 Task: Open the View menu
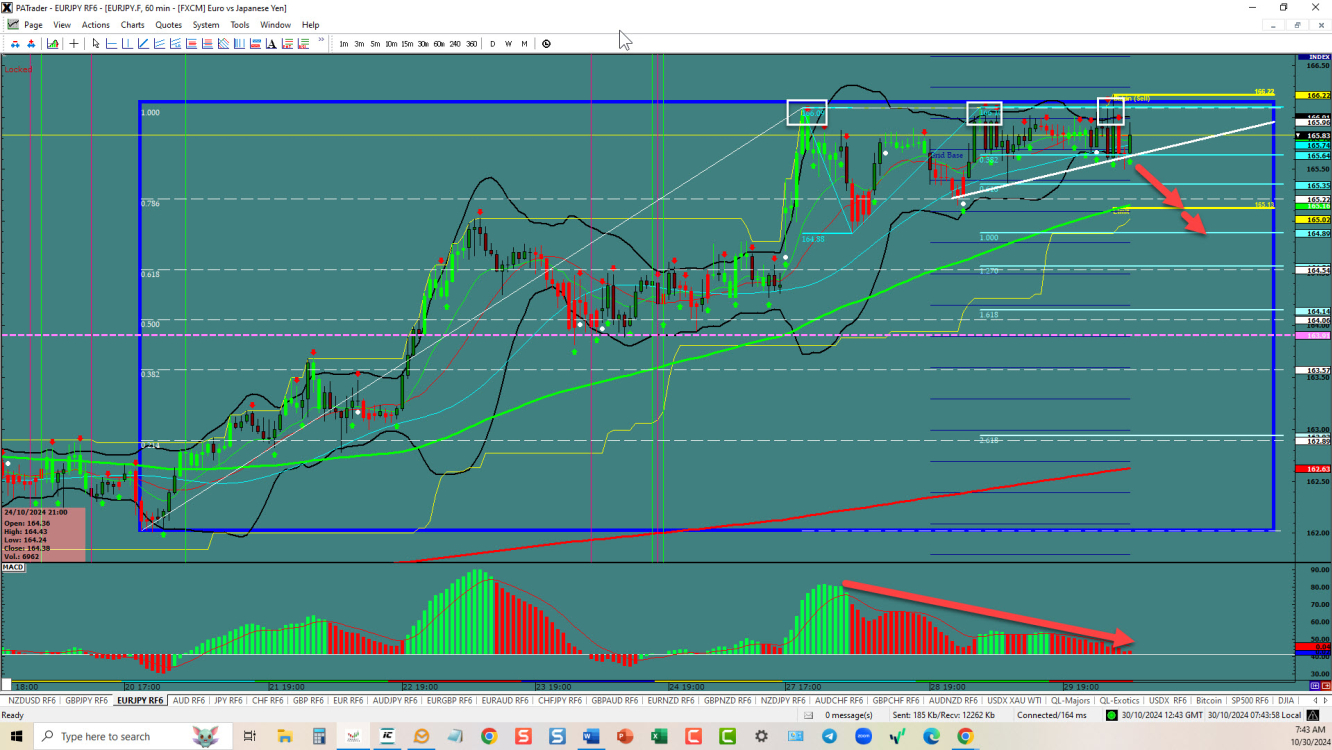tap(62, 24)
